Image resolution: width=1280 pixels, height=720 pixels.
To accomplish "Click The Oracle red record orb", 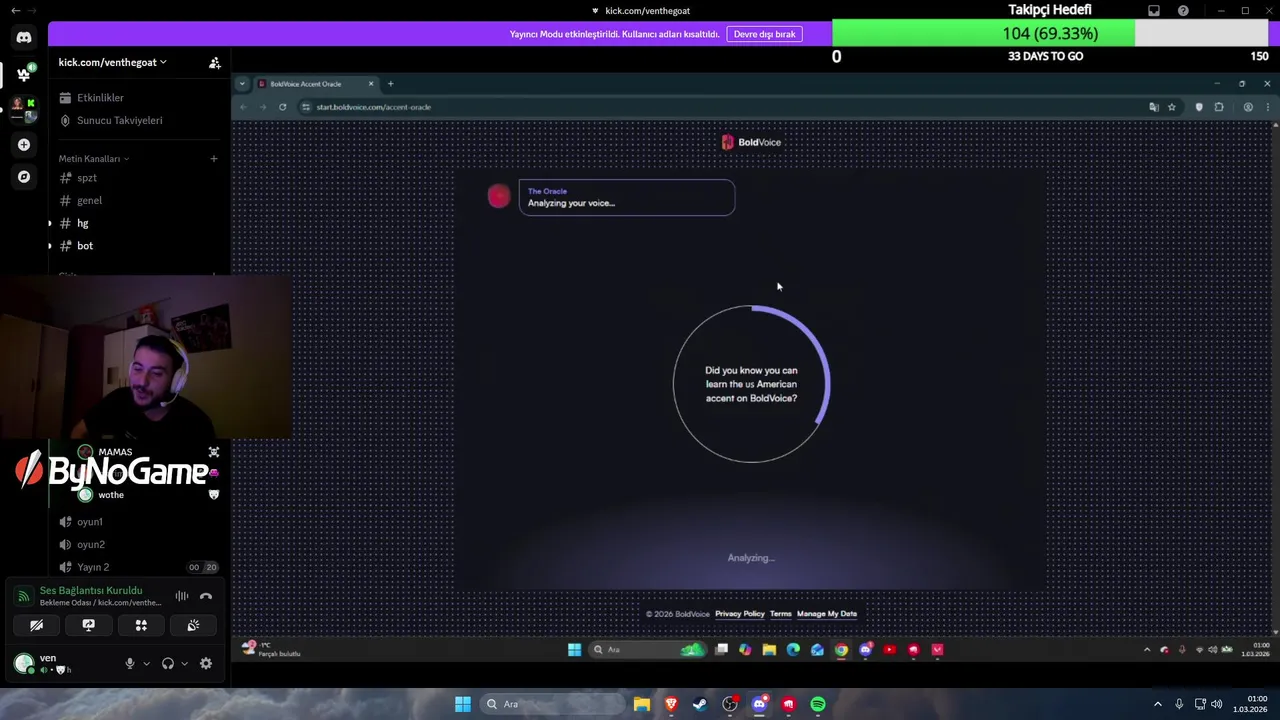I will [x=498, y=197].
